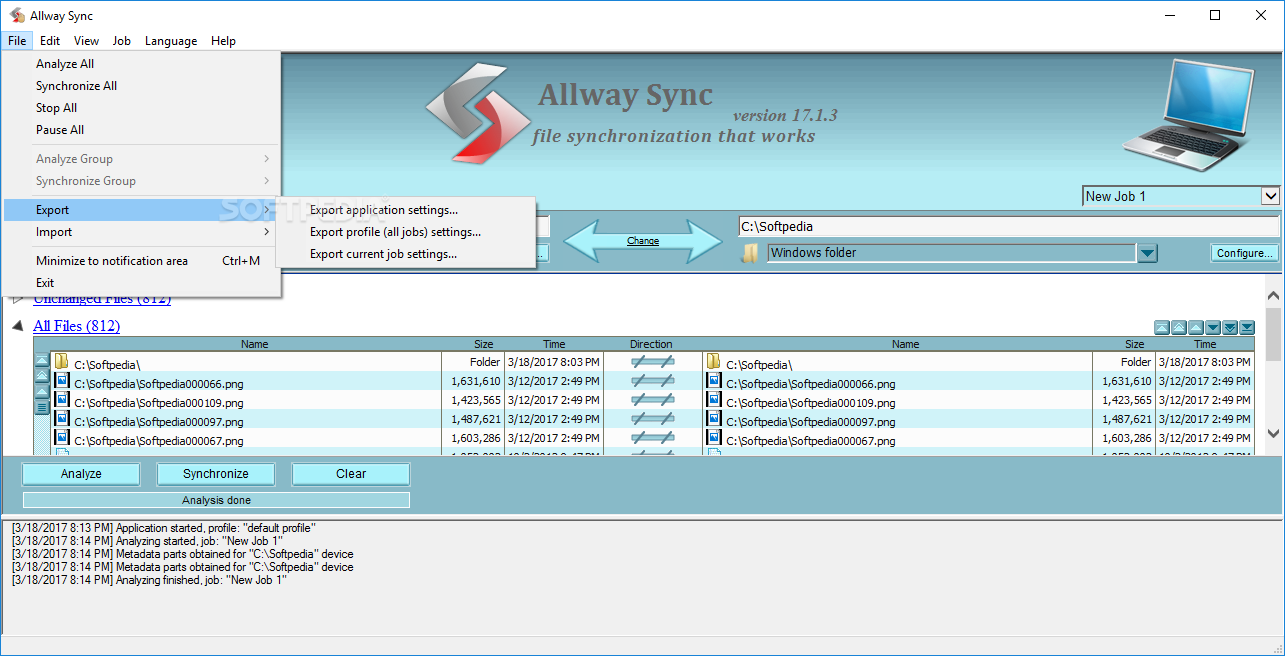Open the View menu
The image size is (1285, 656).
[86, 41]
